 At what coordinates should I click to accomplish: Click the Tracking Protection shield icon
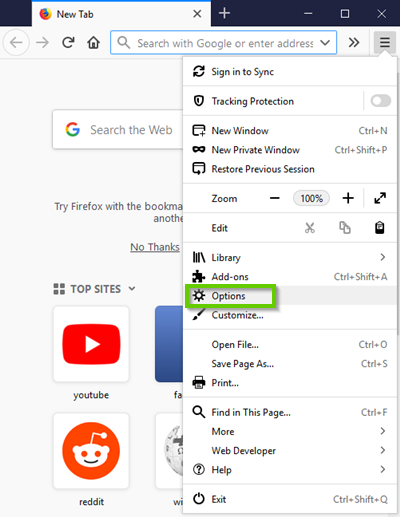(x=199, y=101)
